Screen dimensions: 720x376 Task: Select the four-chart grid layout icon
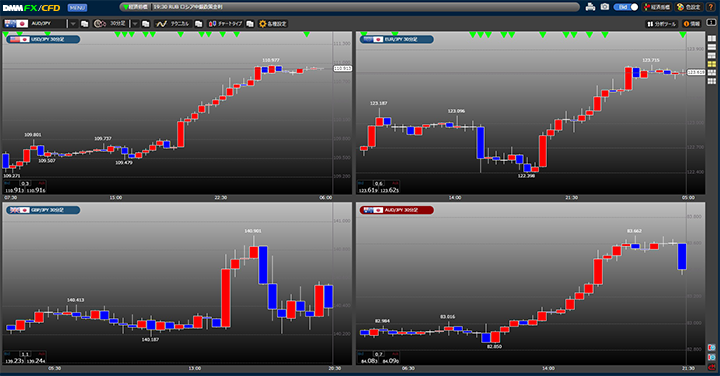point(712,64)
